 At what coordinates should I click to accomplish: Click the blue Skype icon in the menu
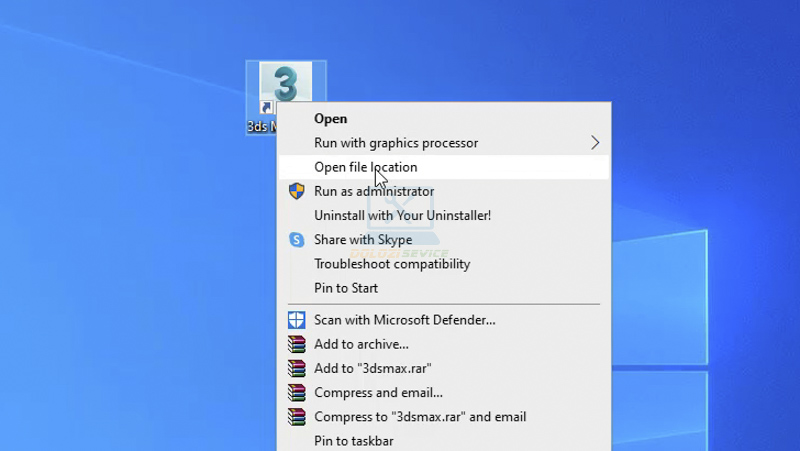pos(296,240)
